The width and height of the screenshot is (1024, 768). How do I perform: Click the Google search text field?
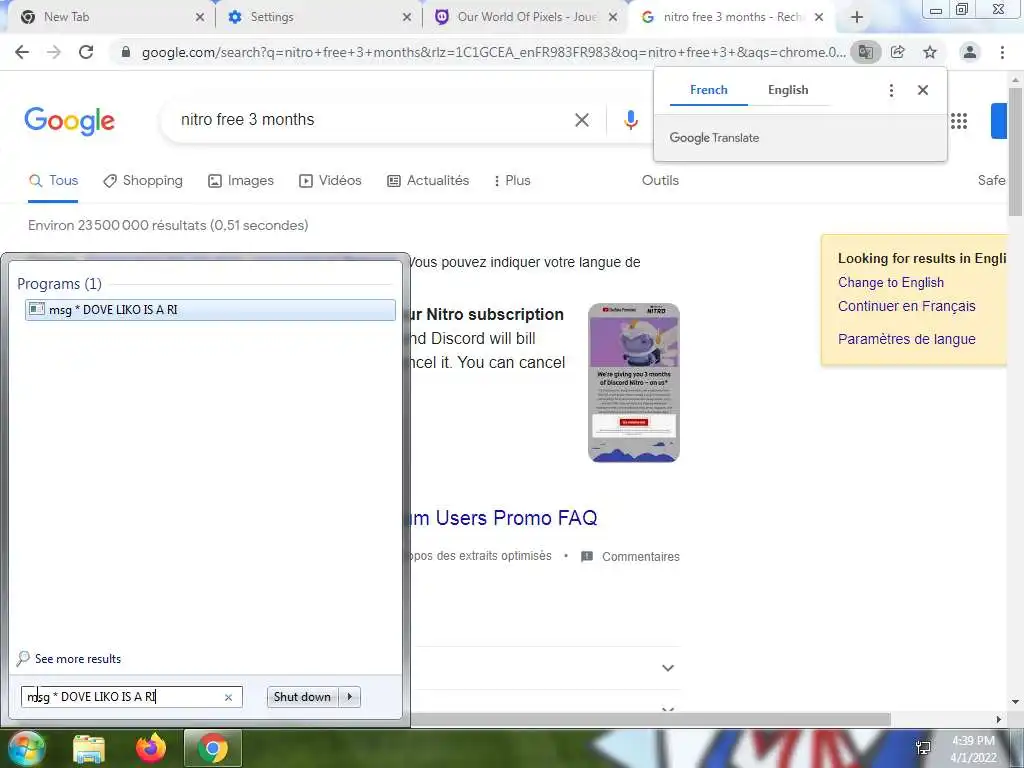(372, 120)
